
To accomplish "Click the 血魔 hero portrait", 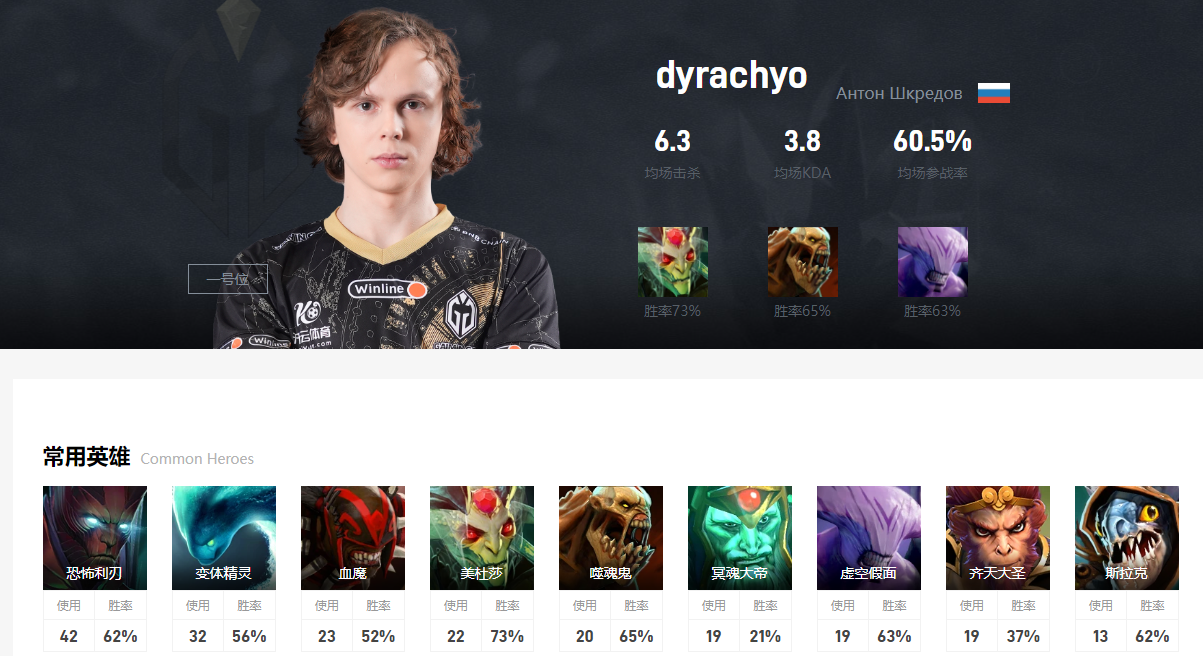I will [353, 538].
